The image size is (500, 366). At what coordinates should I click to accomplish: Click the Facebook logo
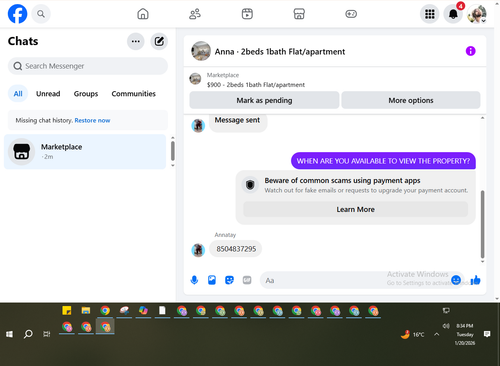(x=17, y=14)
